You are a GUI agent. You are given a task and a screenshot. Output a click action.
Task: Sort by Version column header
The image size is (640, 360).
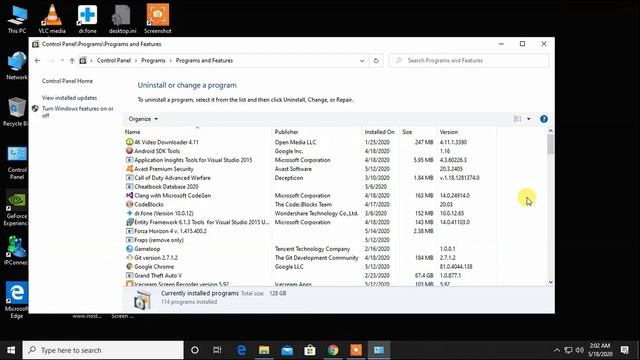point(467,132)
